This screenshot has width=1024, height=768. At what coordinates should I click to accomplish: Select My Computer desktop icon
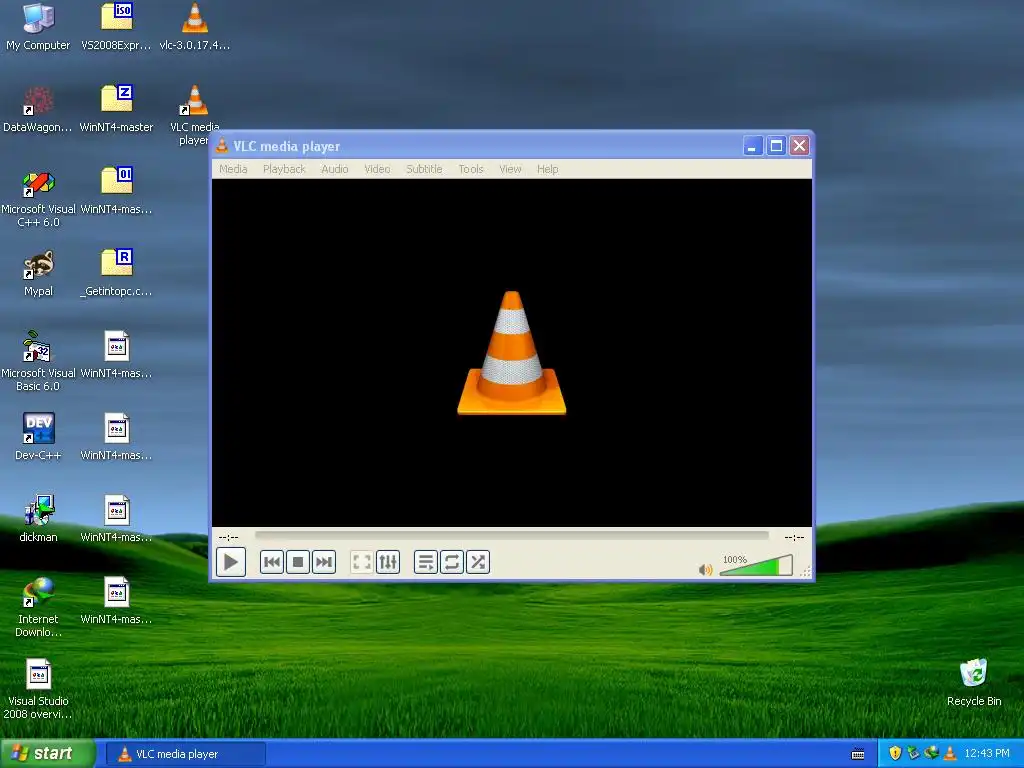[x=38, y=27]
